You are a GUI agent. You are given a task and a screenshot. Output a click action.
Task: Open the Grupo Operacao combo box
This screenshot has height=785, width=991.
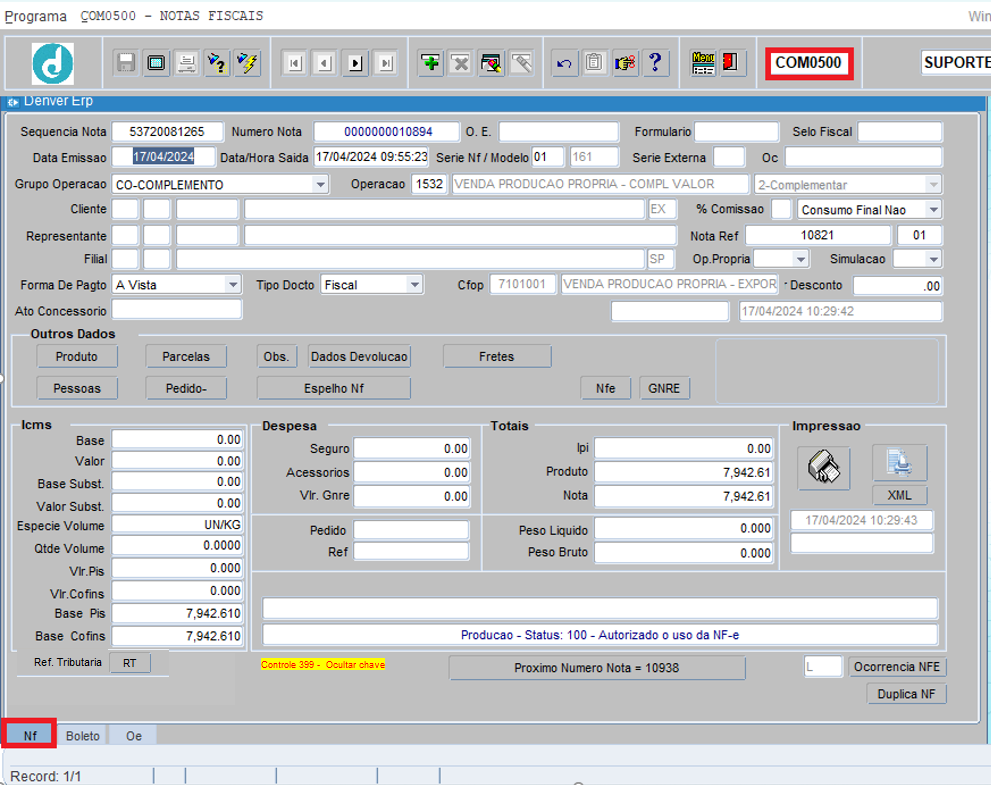[320, 184]
